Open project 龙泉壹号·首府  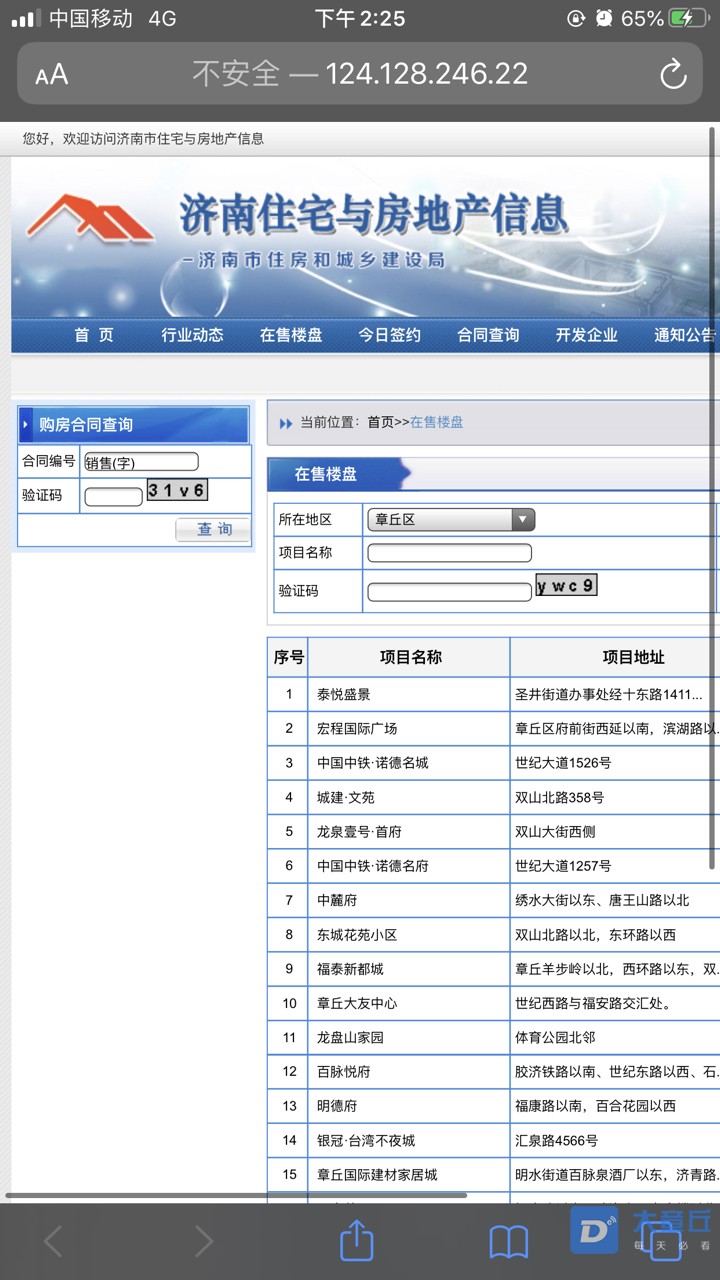359,831
